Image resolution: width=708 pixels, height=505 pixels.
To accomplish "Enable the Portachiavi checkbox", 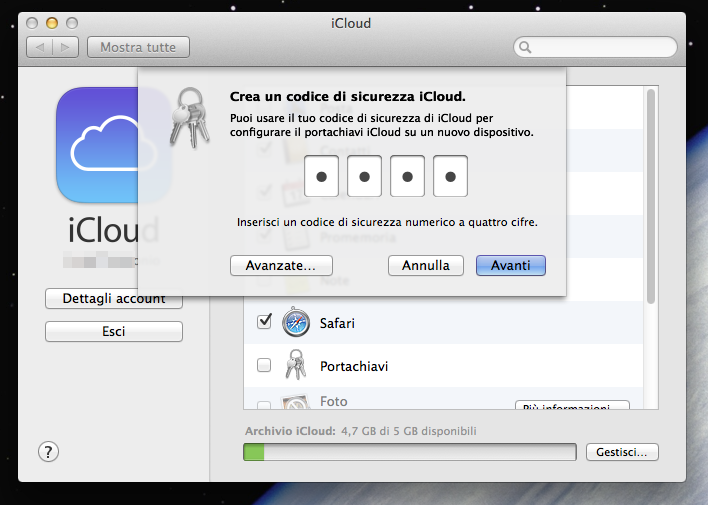I will tap(264, 365).
